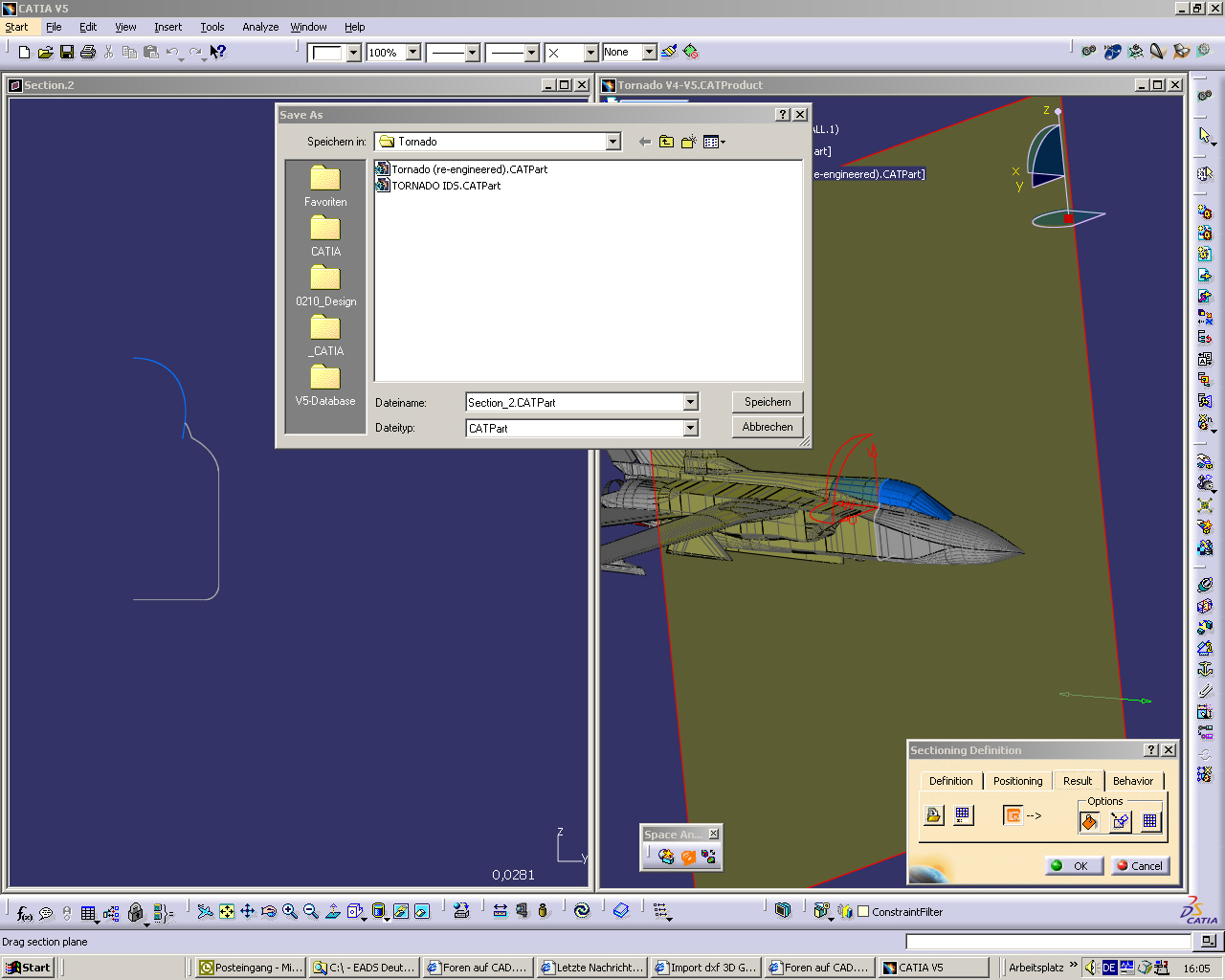Click the Options grid icon in Sectioning
The height and width of the screenshot is (980, 1225).
click(1150, 821)
